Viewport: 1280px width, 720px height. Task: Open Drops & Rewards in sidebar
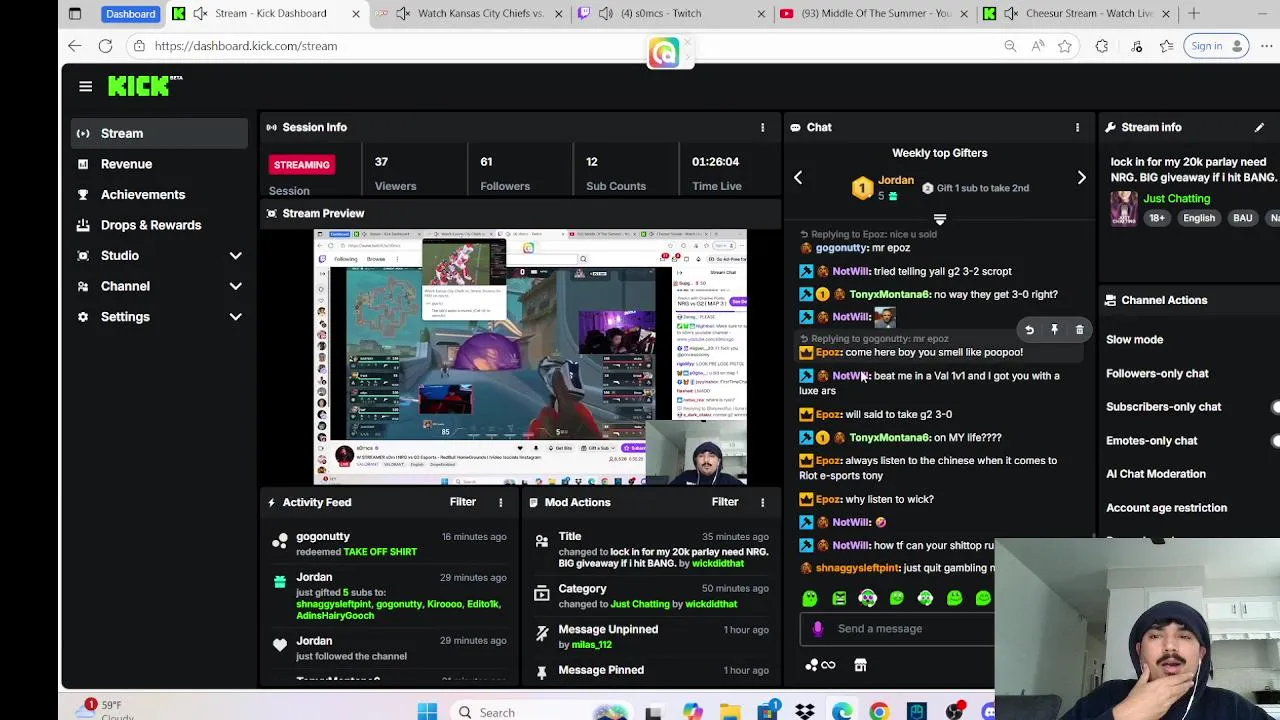159,225
